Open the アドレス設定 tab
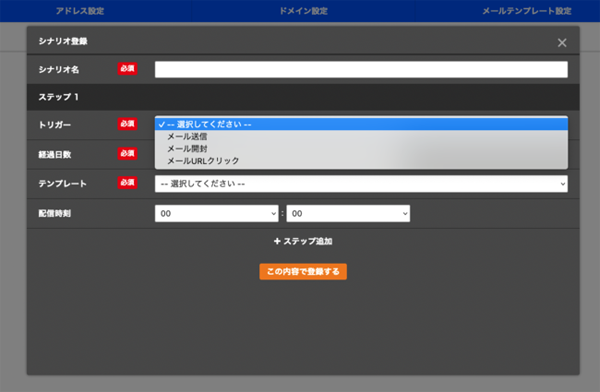 pos(80,11)
